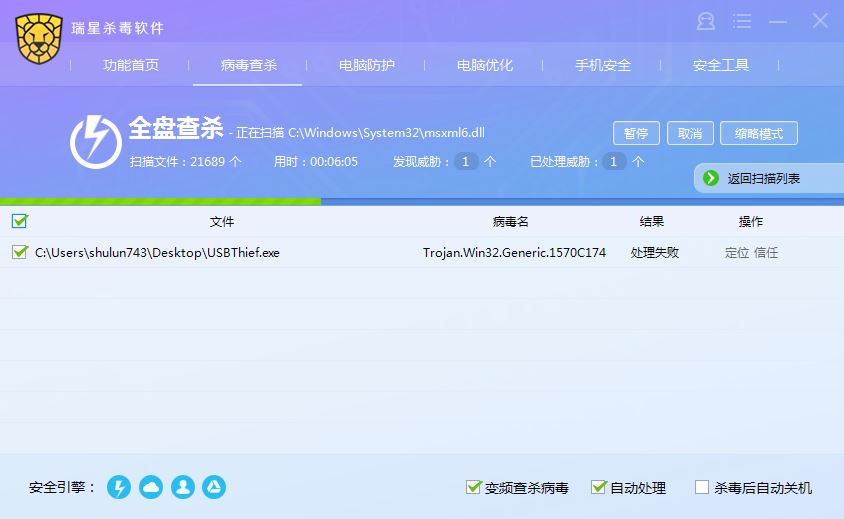Viewport: 844px width, 519px height.
Task: Open the 电脑防护 tab
Action: pos(367,65)
